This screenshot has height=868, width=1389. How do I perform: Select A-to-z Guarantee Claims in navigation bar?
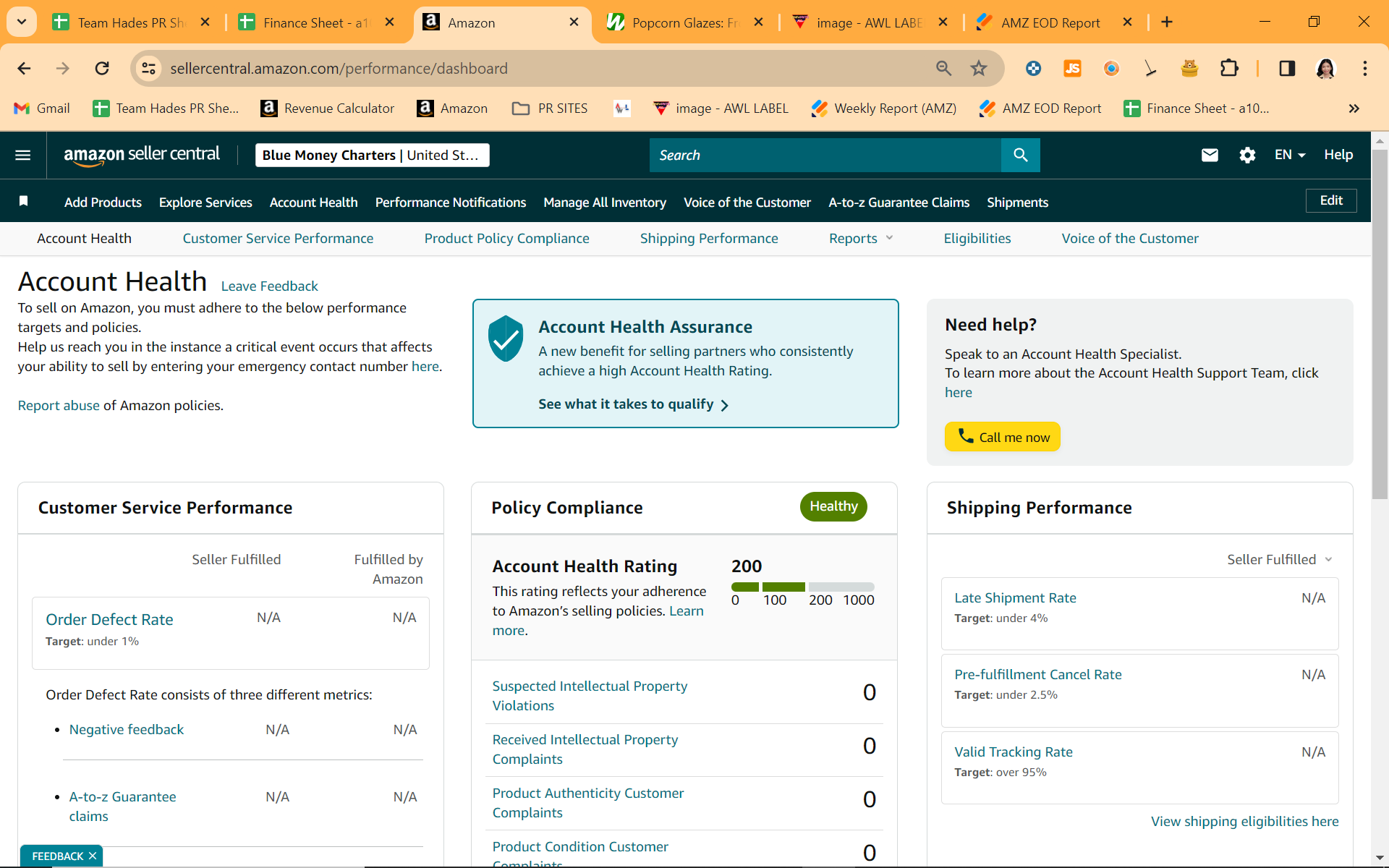tap(899, 203)
